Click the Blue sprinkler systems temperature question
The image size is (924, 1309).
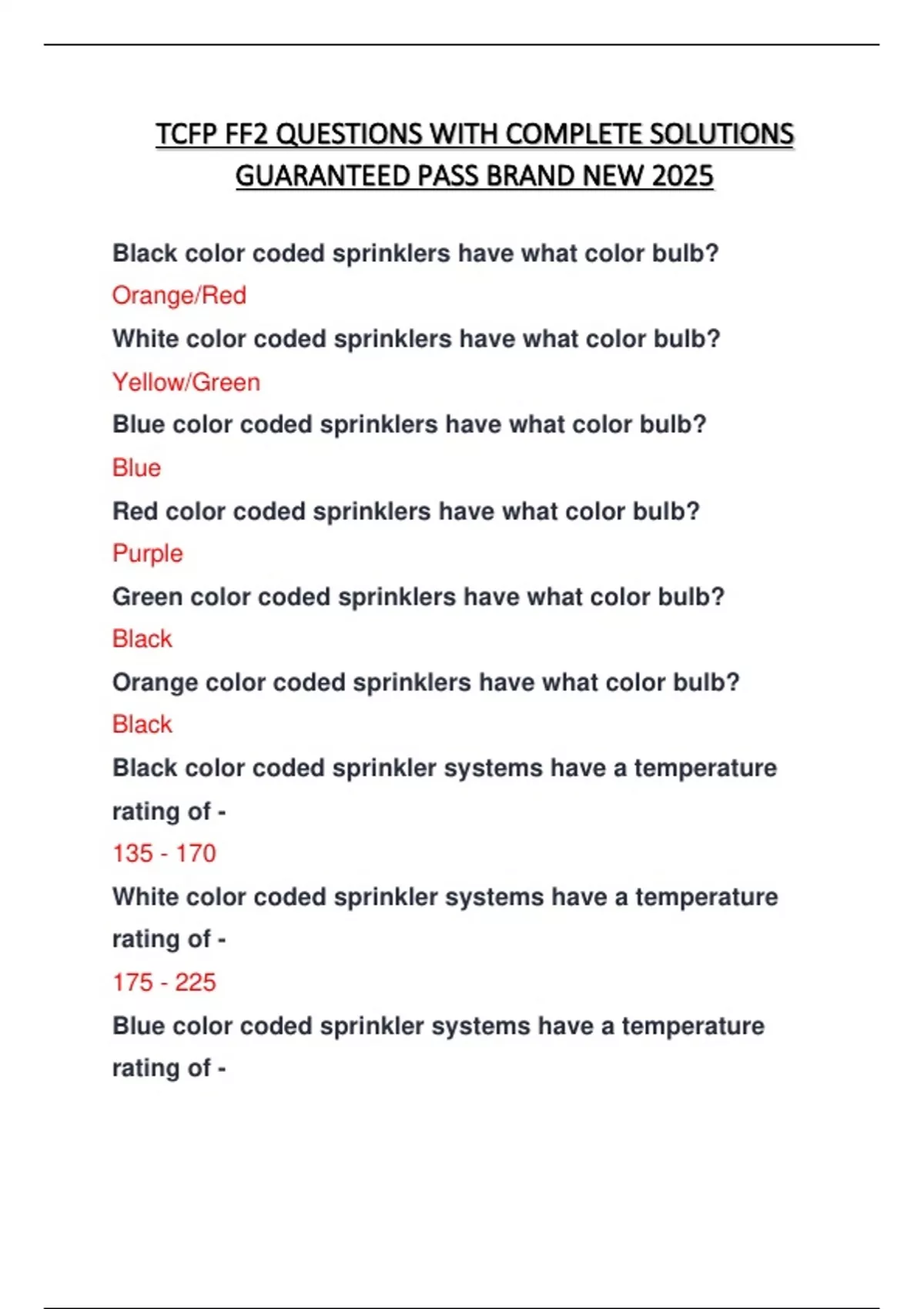438,1047
